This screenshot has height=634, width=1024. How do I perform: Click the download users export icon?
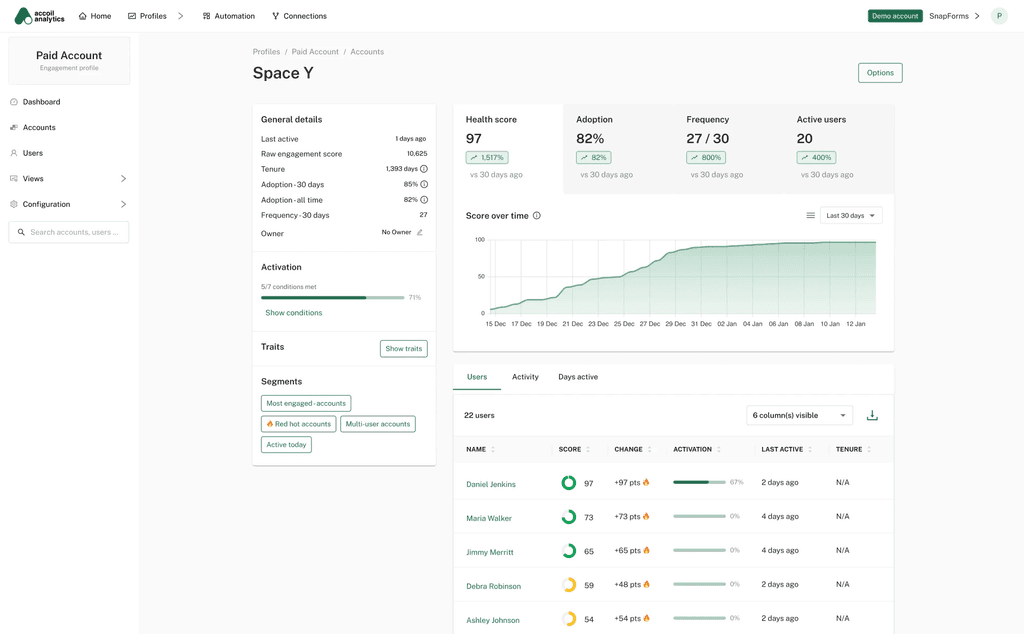pyautogui.click(x=872, y=415)
